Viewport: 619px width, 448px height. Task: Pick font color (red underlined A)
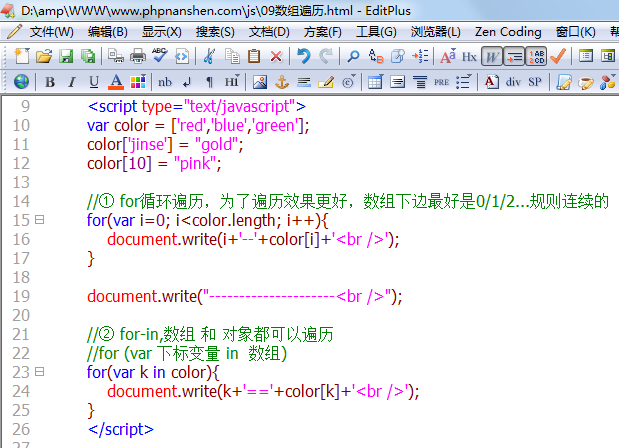coord(116,82)
